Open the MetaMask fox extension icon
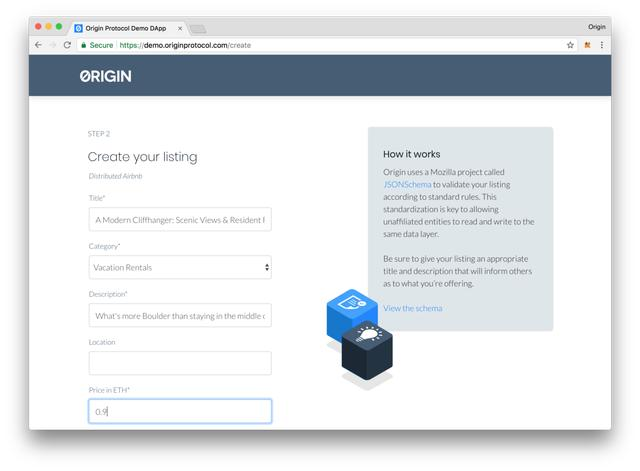This screenshot has width=640, height=471. (x=587, y=45)
